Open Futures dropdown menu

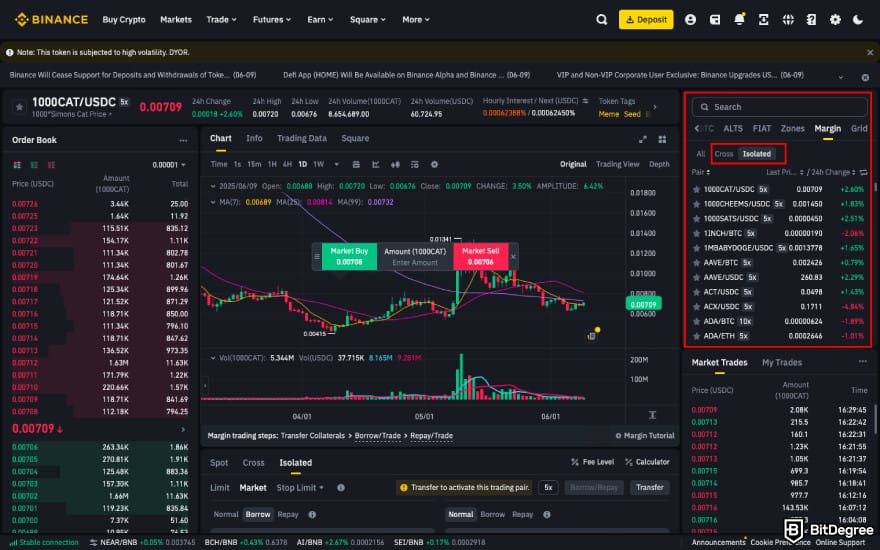coord(272,20)
